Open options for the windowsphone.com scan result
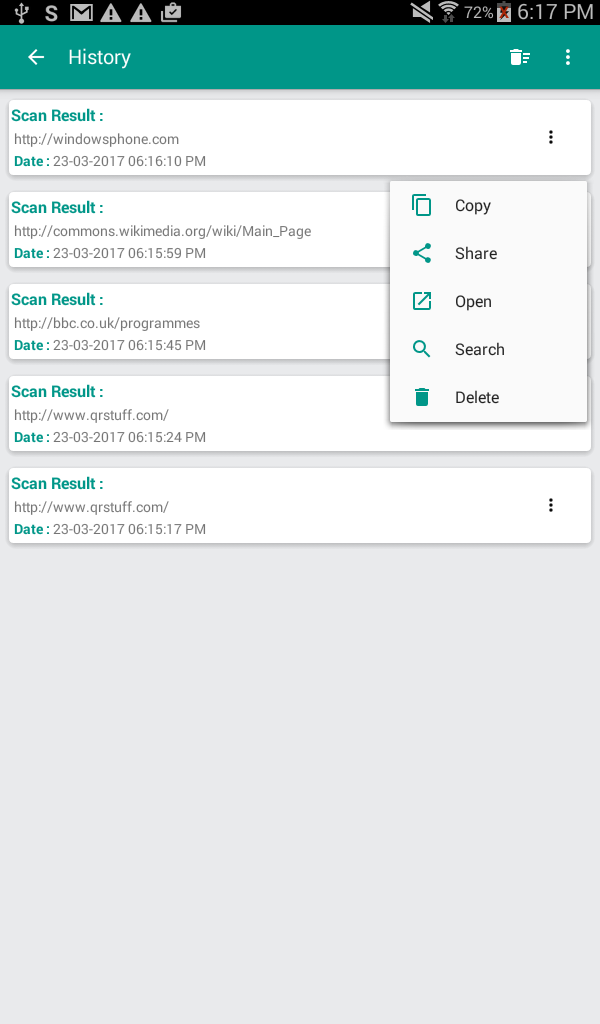 551,137
